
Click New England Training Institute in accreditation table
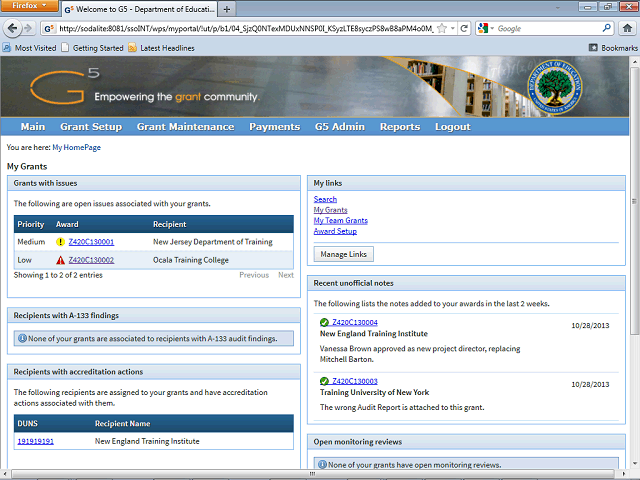tap(147, 441)
